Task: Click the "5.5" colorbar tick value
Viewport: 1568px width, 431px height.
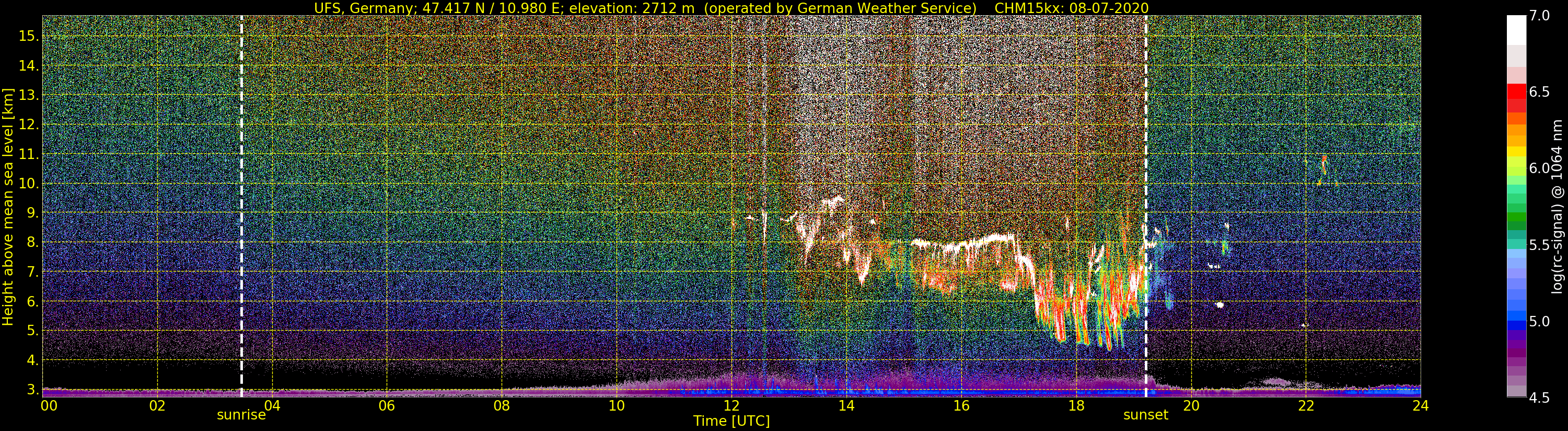Action: point(1539,245)
